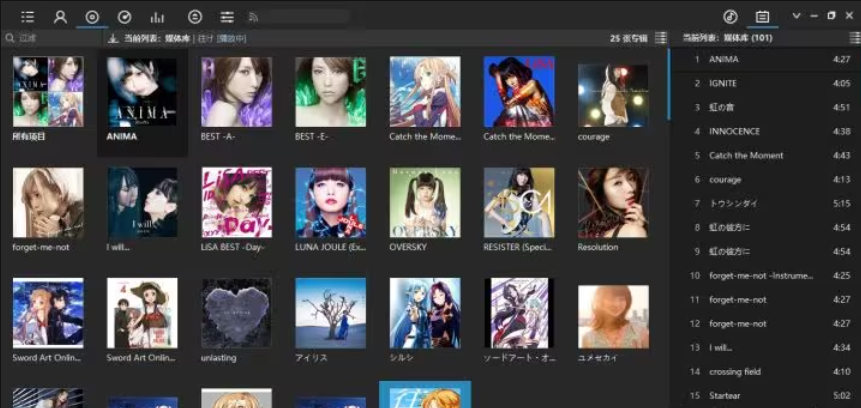The height and width of the screenshot is (408, 861).
Task: Expand the chevron dropdown near window controls
Action: click(796, 16)
